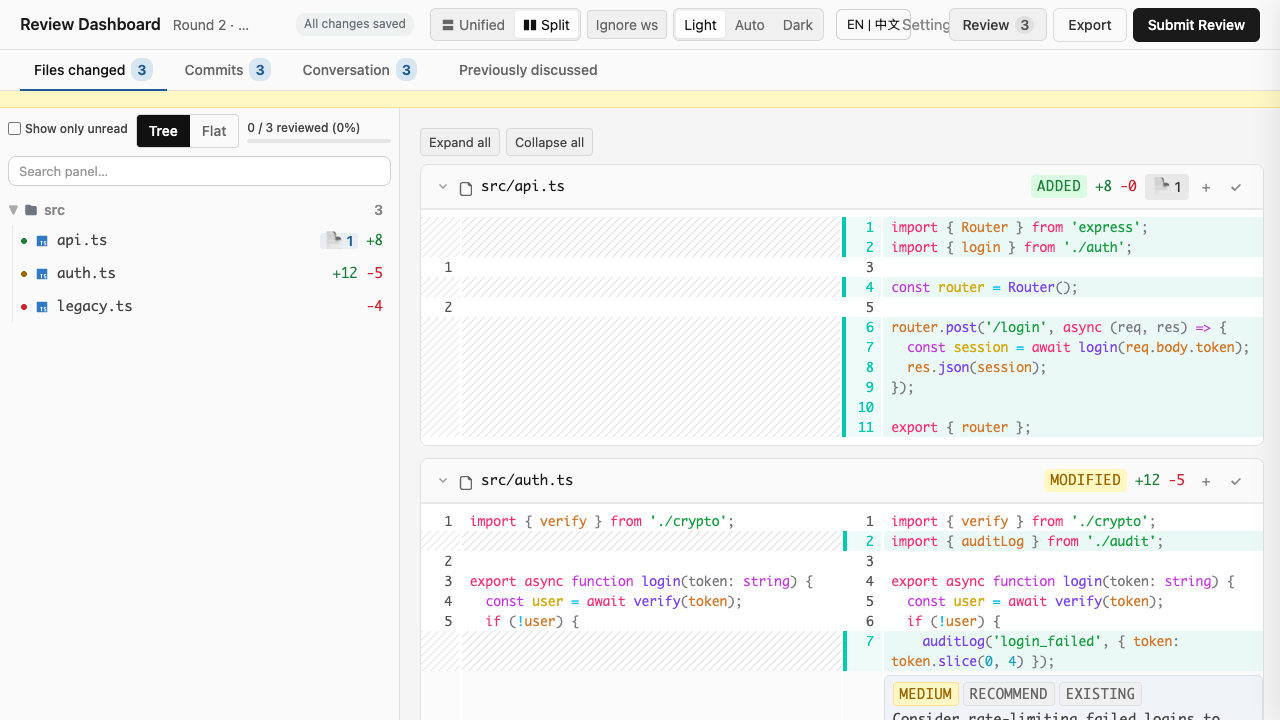1280x720 pixels.
Task: Click the +12 additions count in auth.ts header
Action: point(1147,480)
